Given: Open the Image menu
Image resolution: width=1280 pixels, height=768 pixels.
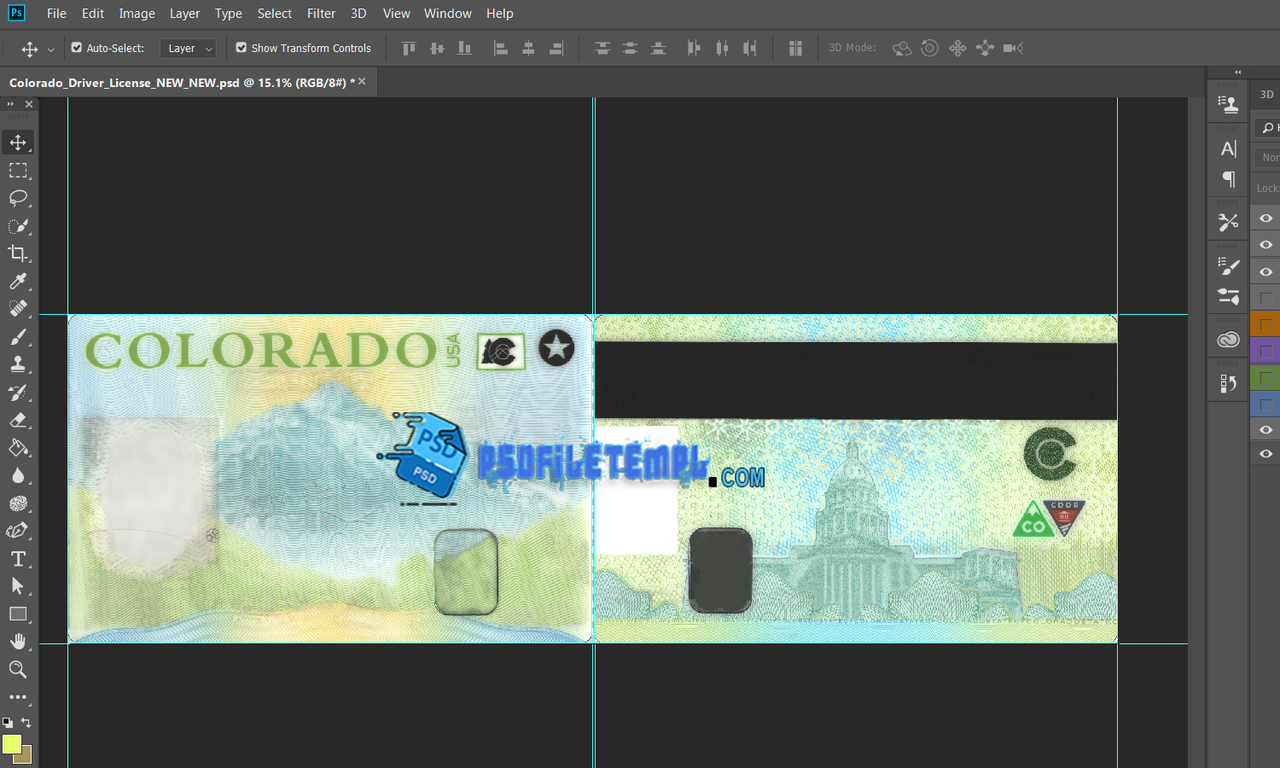Looking at the screenshot, I should point(137,13).
